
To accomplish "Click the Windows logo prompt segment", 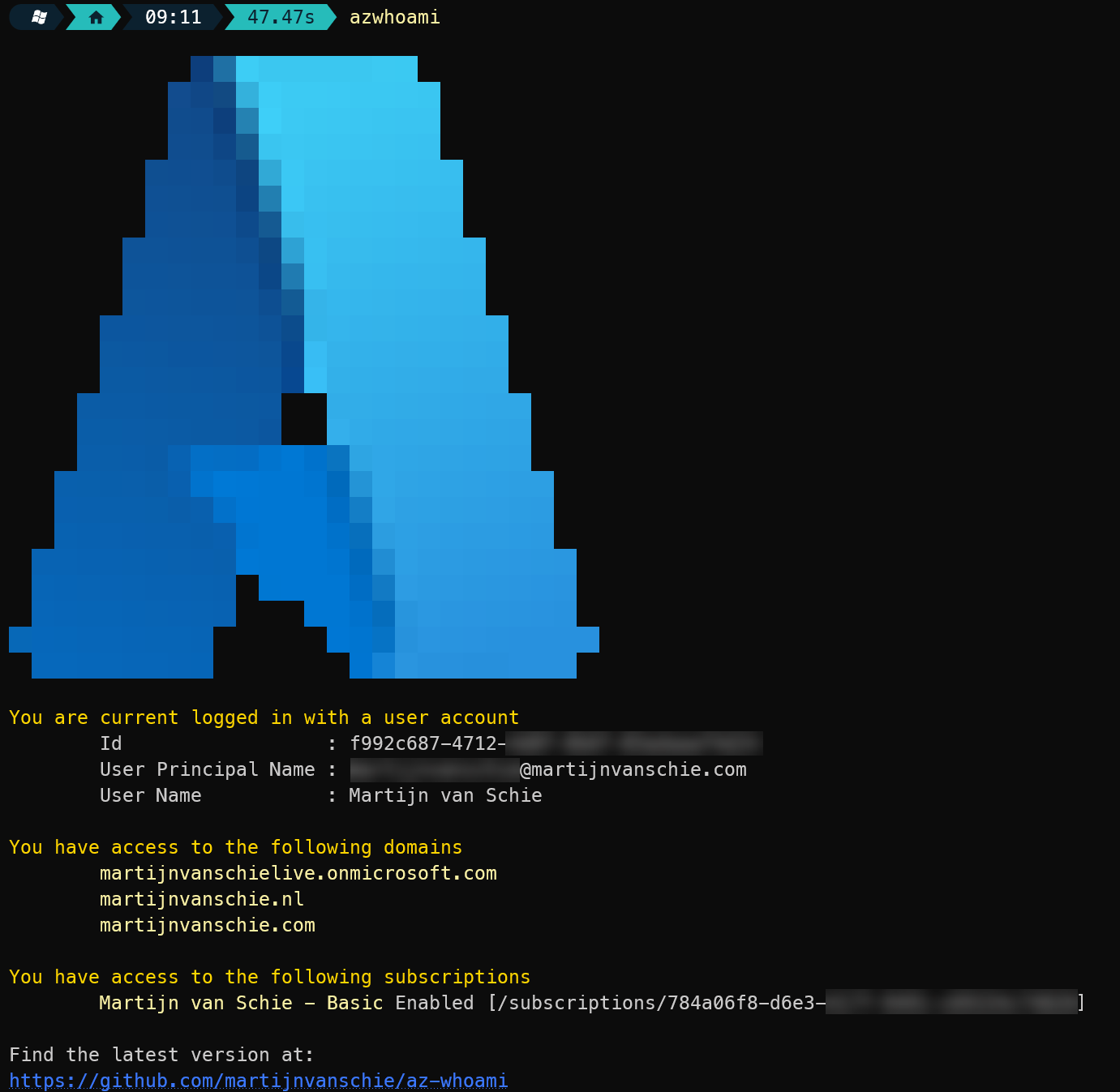I will tap(34, 17).
